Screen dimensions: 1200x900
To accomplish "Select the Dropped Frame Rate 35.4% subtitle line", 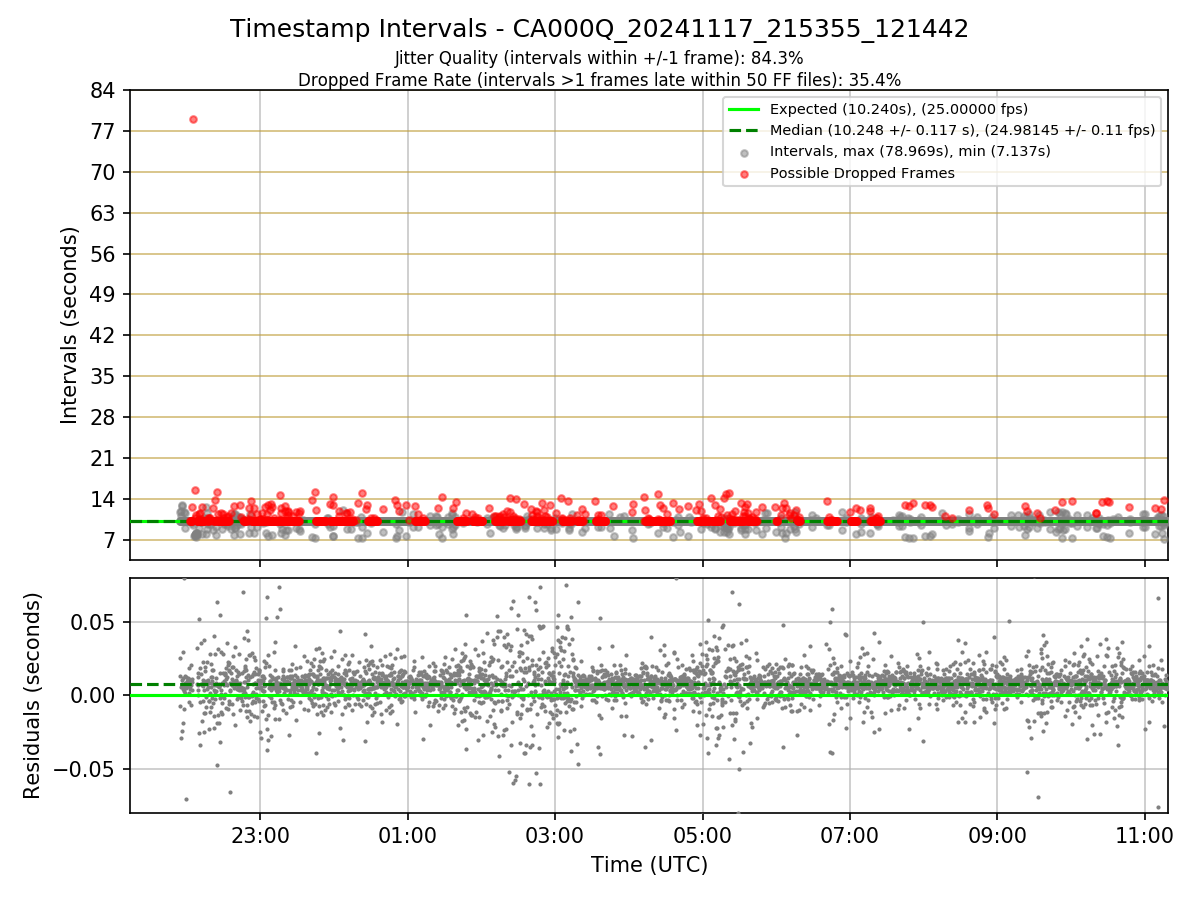I will point(599,80).
